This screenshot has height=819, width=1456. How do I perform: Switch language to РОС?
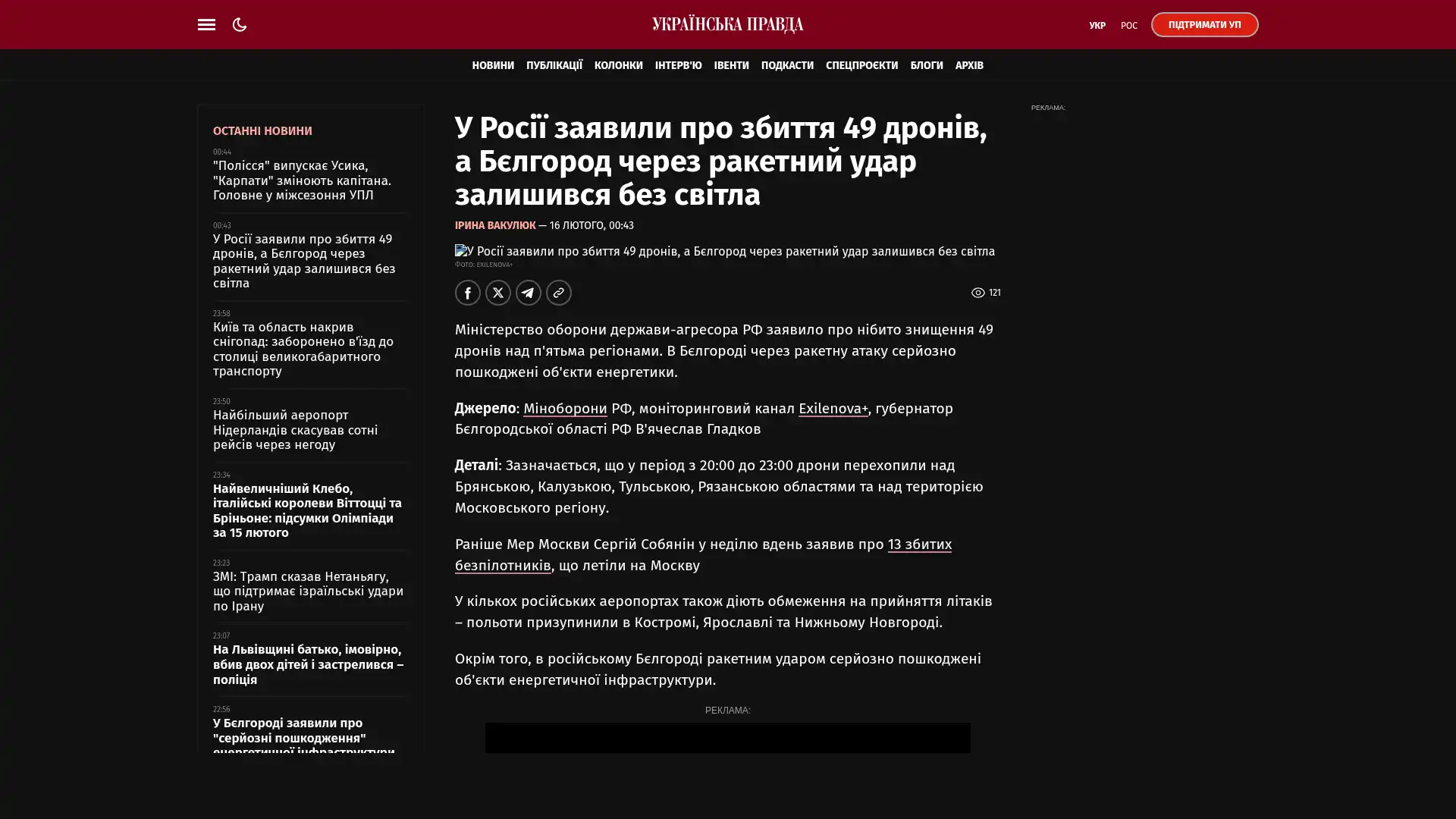coord(1129,26)
